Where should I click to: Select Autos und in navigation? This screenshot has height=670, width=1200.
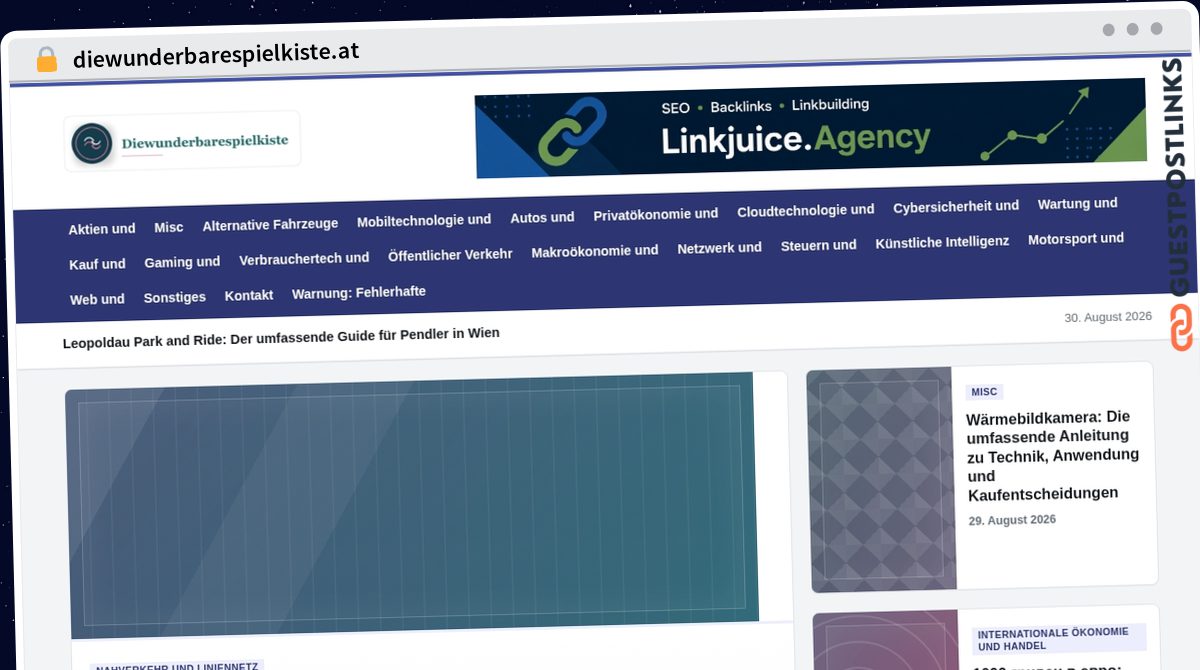point(542,217)
